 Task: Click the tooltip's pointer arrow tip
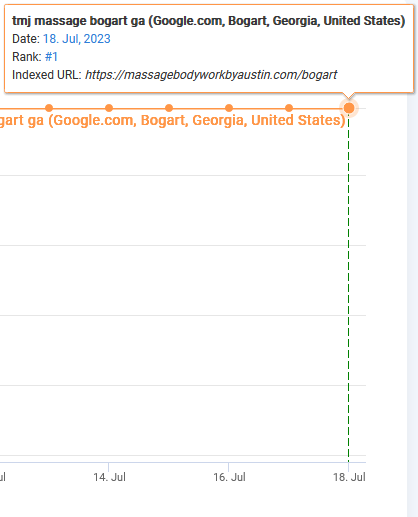[349, 97]
